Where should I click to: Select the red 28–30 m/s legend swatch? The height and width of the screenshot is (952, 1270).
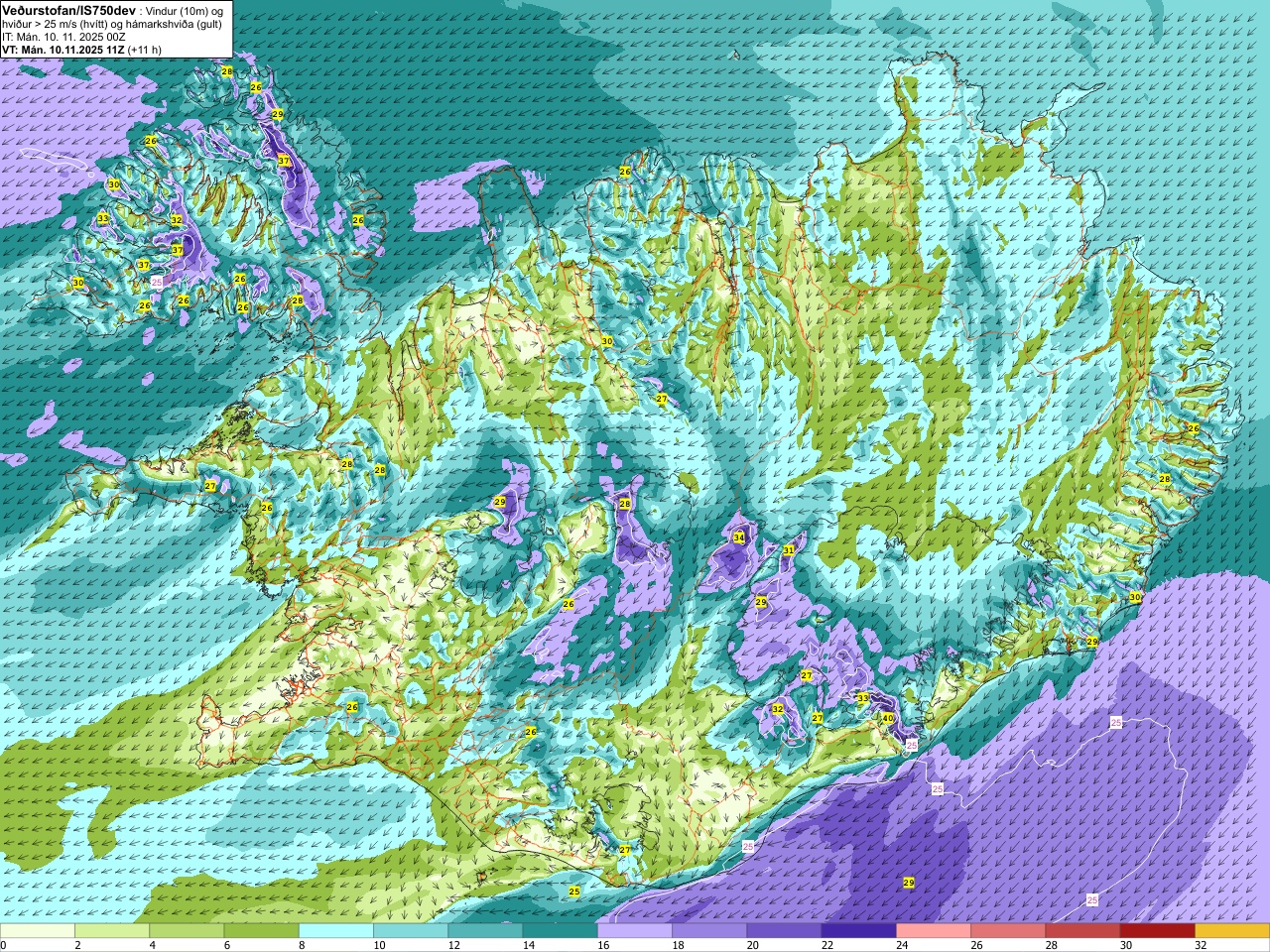coord(1082,931)
